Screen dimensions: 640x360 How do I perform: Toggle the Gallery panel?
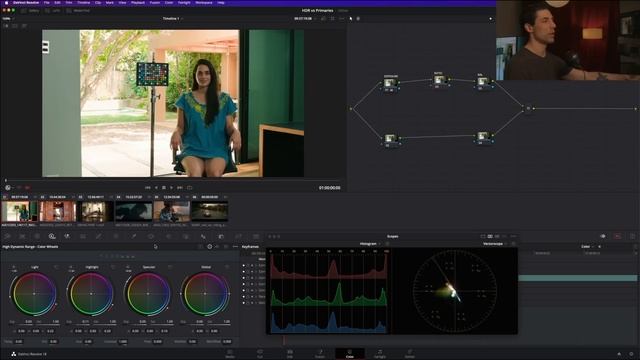[x=31, y=11]
